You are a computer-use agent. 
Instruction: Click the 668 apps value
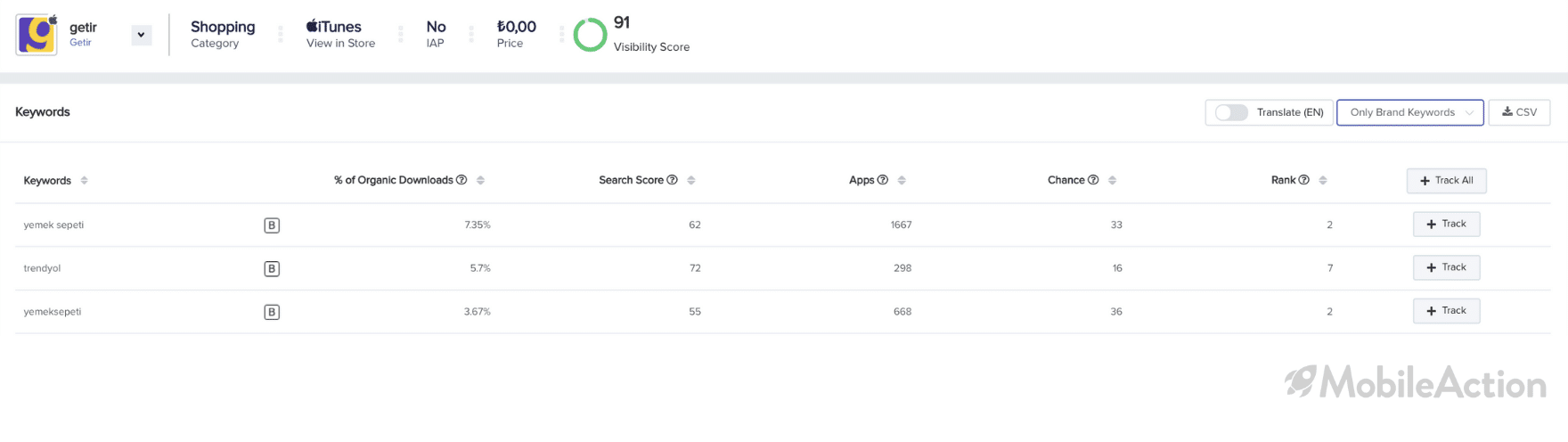click(902, 312)
